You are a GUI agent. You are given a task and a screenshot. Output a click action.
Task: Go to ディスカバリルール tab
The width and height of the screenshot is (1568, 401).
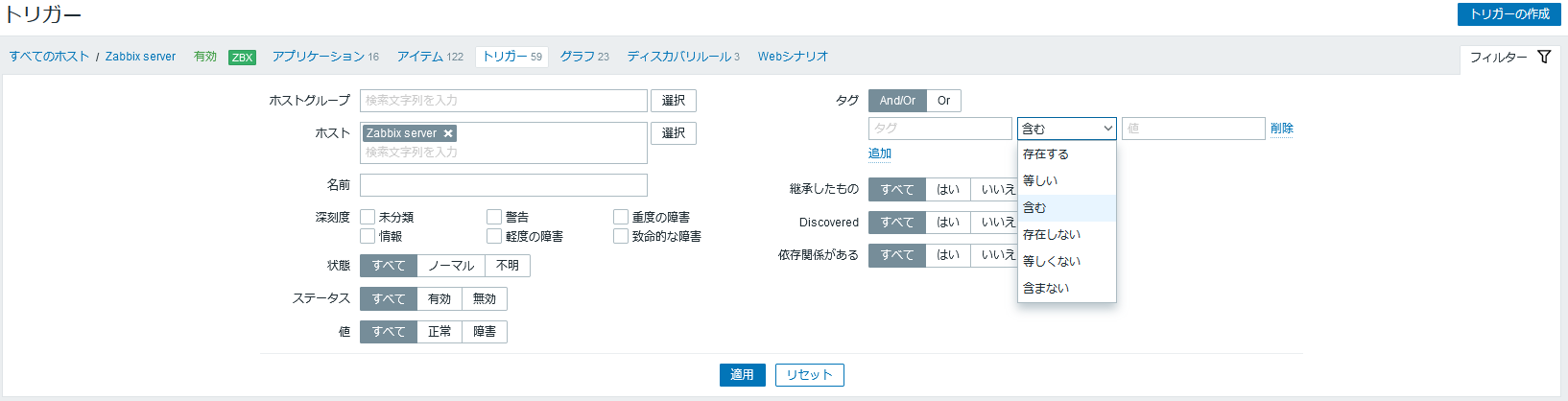click(682, 57)
